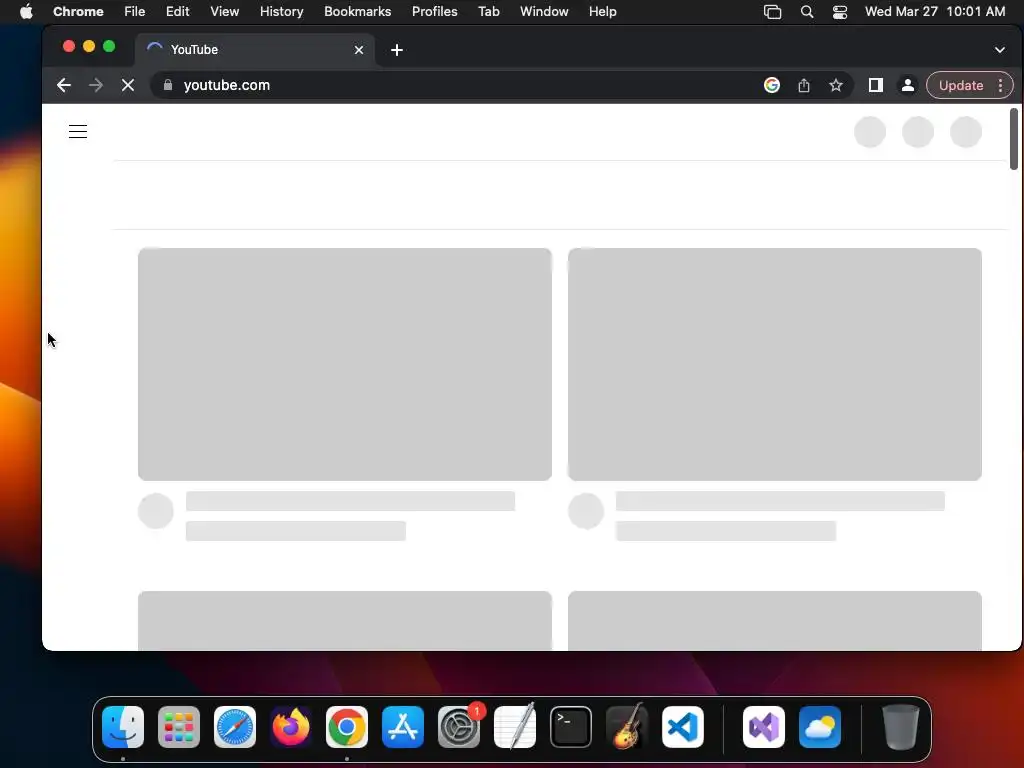Open the Help menu
This screenshot has height=768, width=1024.
602,11
